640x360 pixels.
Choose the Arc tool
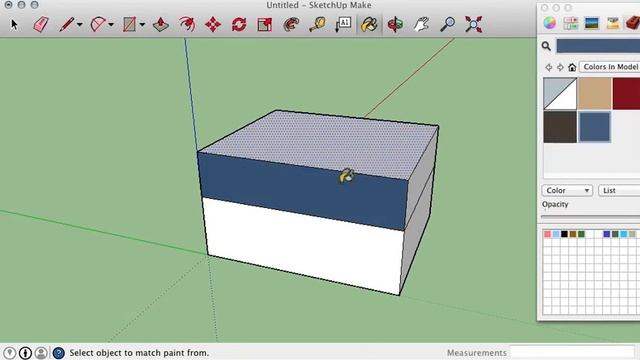pos(98,24)
